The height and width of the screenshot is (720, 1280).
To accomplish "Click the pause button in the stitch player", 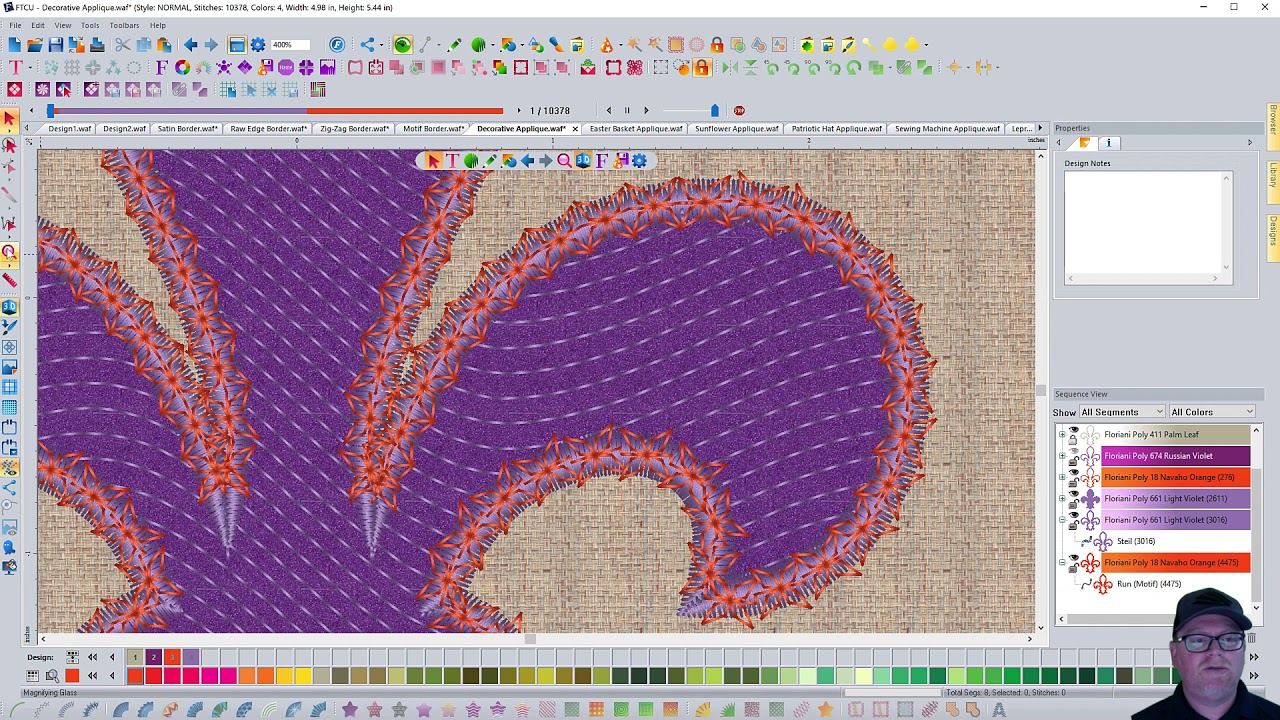I will 627,110.
